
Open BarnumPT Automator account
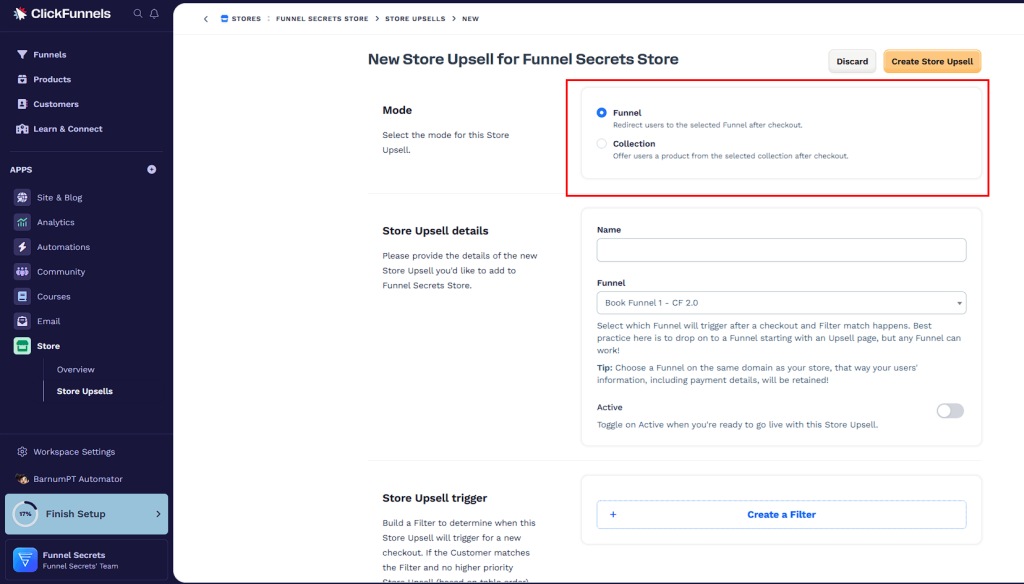click(78, 479)
